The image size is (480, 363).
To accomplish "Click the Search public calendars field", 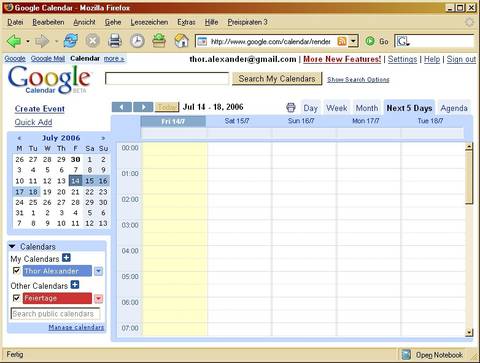I will tap(55, 314).
